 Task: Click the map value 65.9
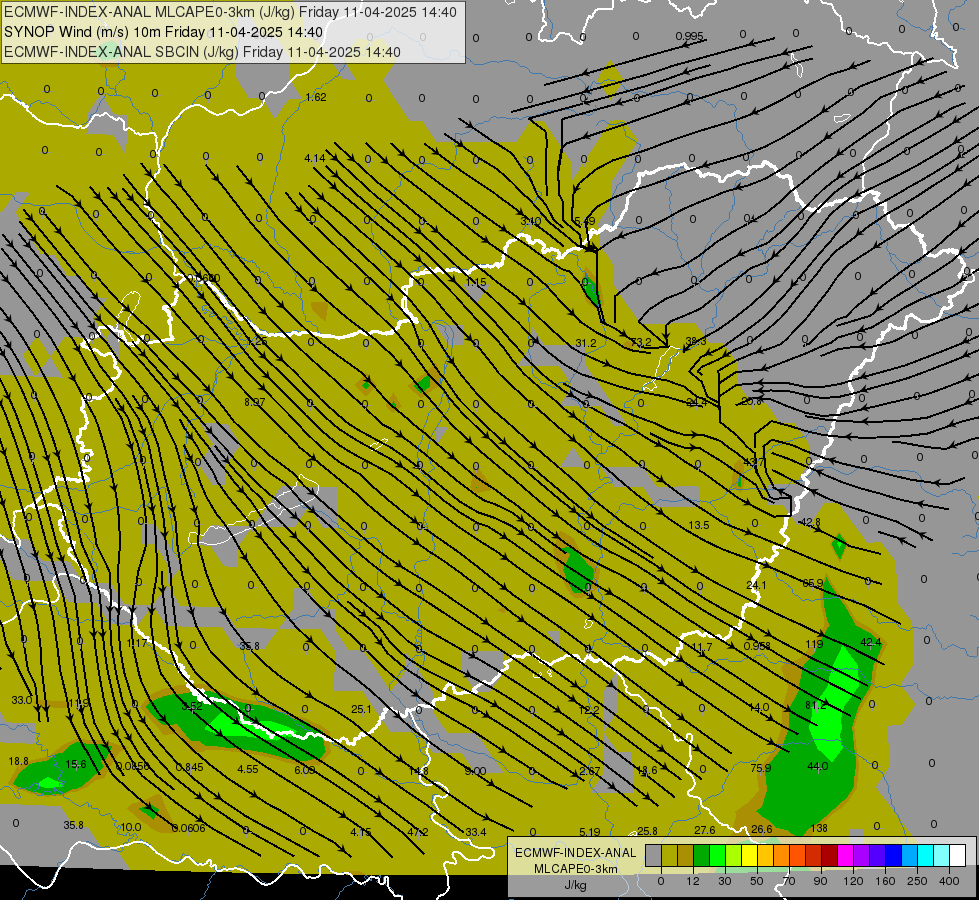pos(812,583)
